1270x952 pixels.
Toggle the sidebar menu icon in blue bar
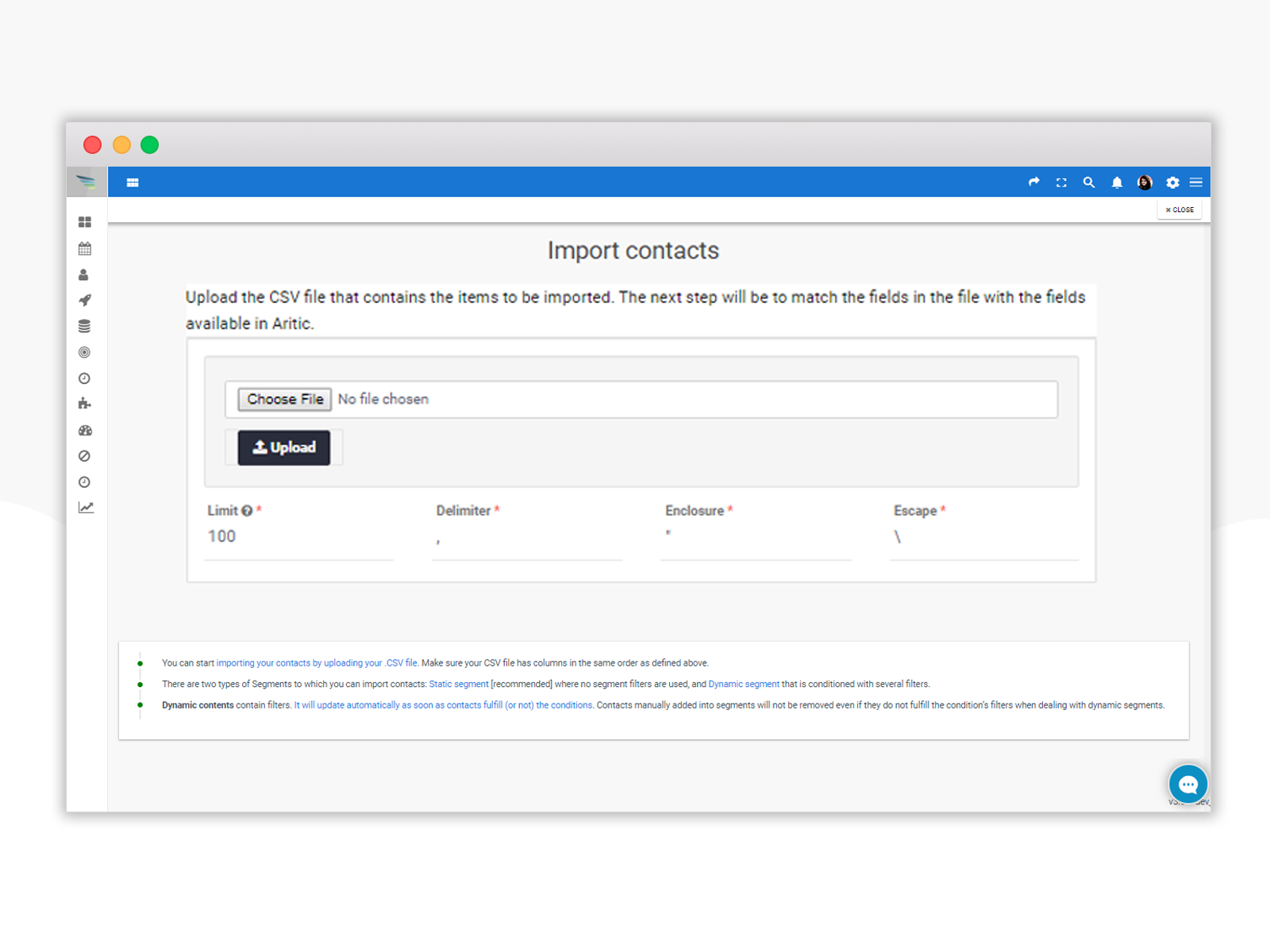(133, 182)
